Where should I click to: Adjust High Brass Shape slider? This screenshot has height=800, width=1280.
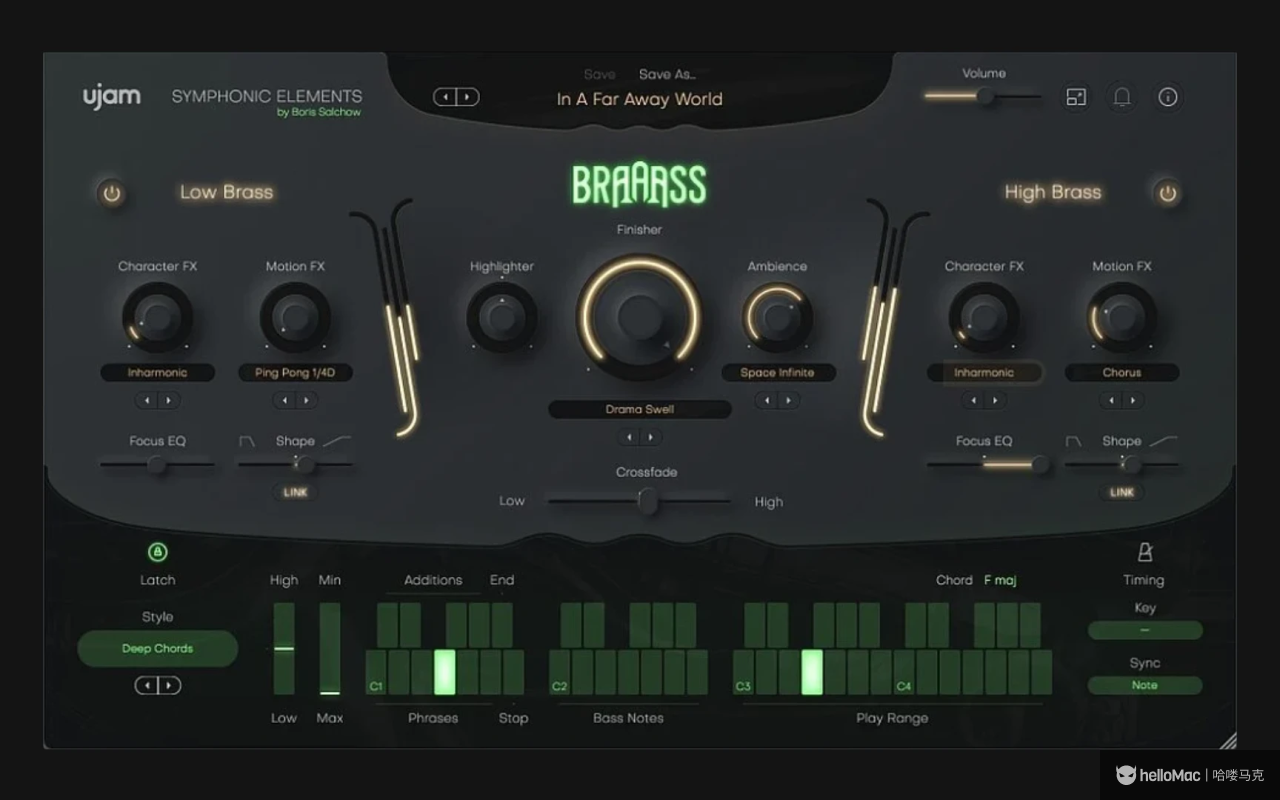tap(1122, 464)
